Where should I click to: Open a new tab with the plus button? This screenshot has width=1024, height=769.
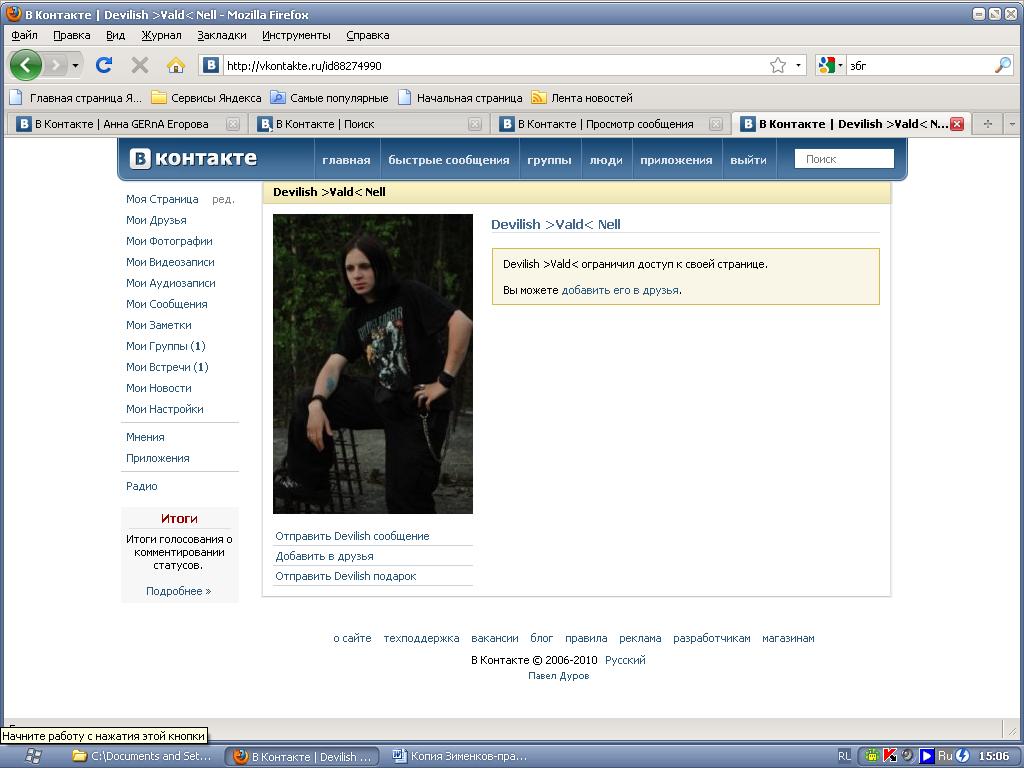pyautogui.click(x=987, y=124)
